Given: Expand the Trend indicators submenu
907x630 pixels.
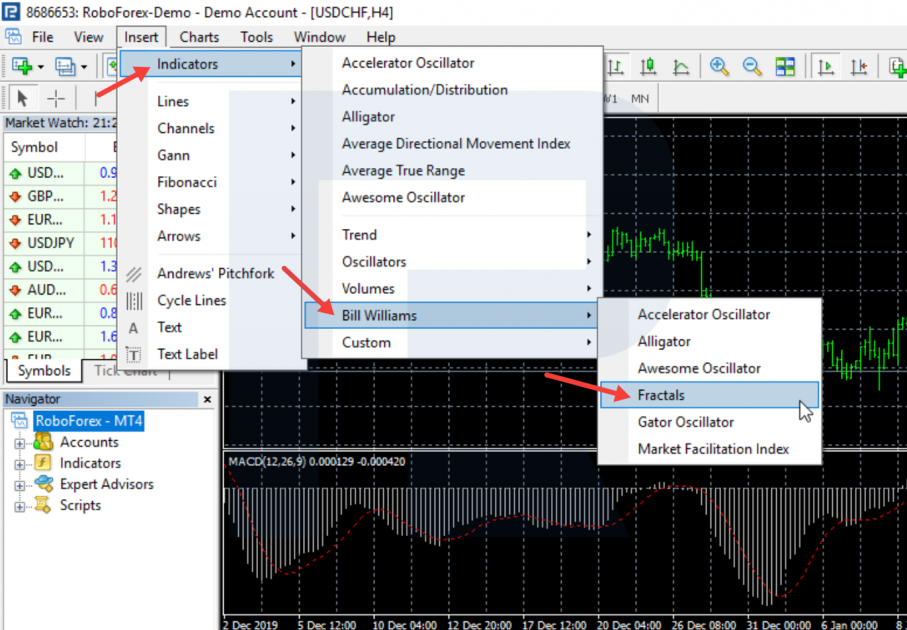Looking at the screenshot, I should 453,235.
